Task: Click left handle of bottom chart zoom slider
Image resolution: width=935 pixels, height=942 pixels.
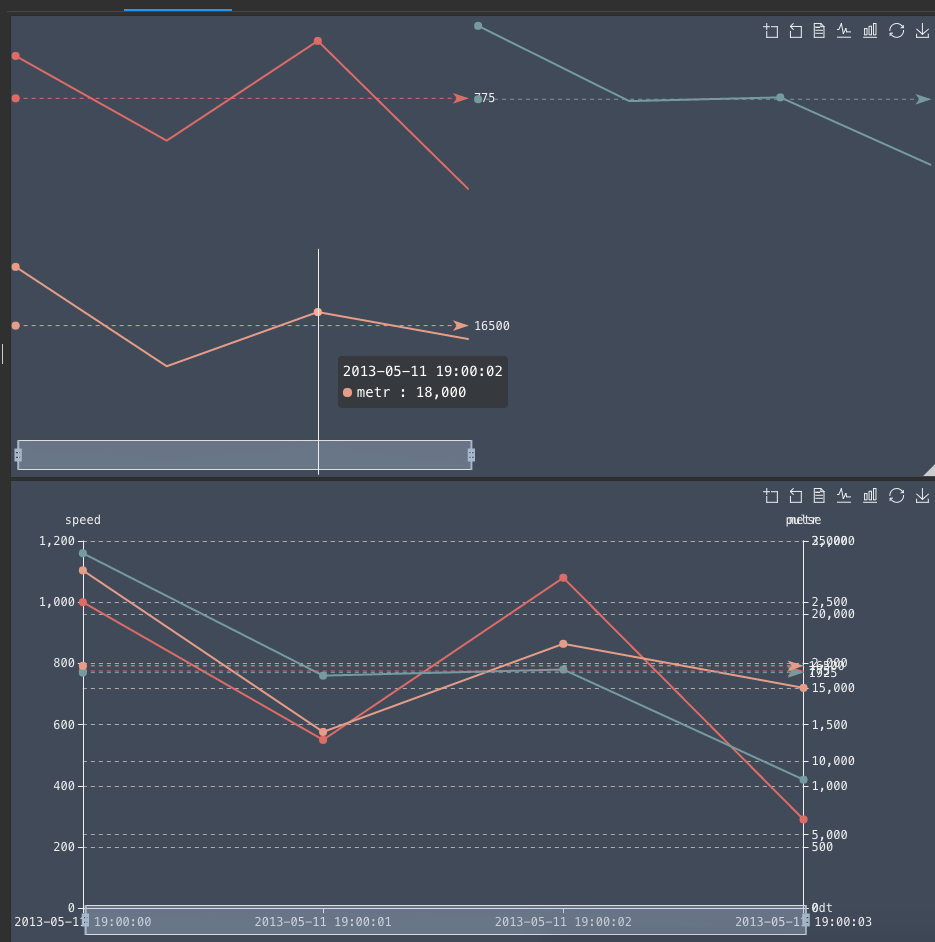Action: click(x=85, y=920)
